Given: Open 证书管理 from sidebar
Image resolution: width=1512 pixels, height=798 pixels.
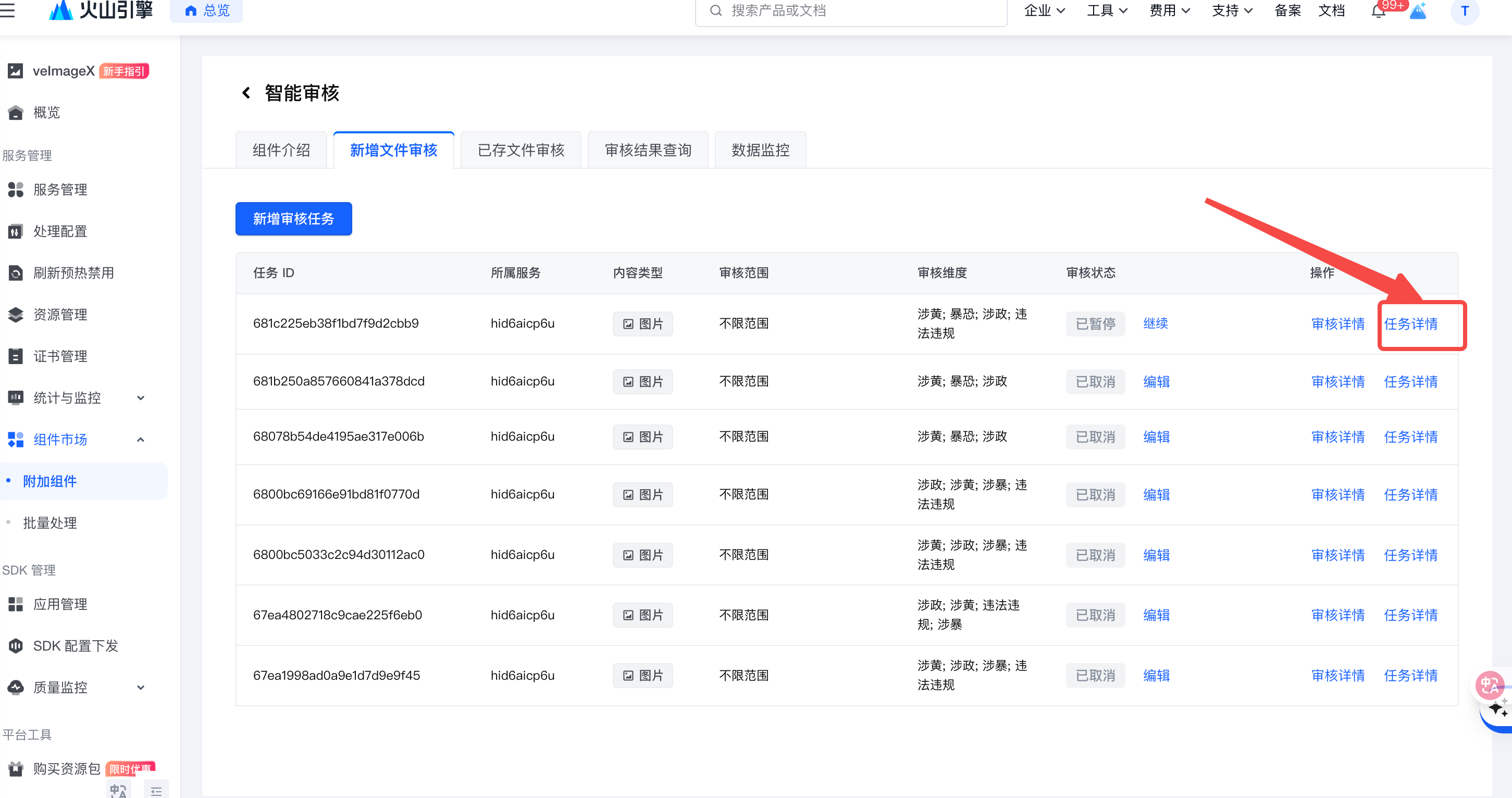Looking at the screenshot, I should point(60,356).
